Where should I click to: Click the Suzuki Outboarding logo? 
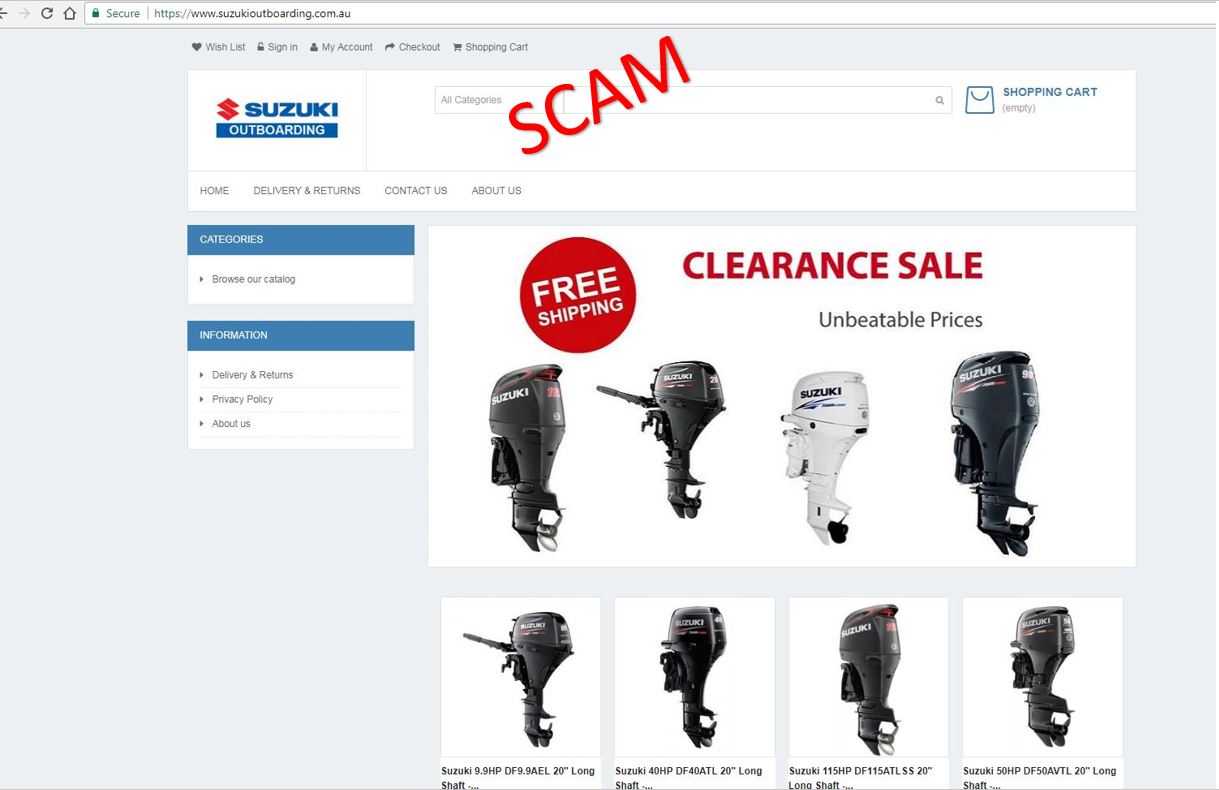pyautogui.click(x=277, y=118)
